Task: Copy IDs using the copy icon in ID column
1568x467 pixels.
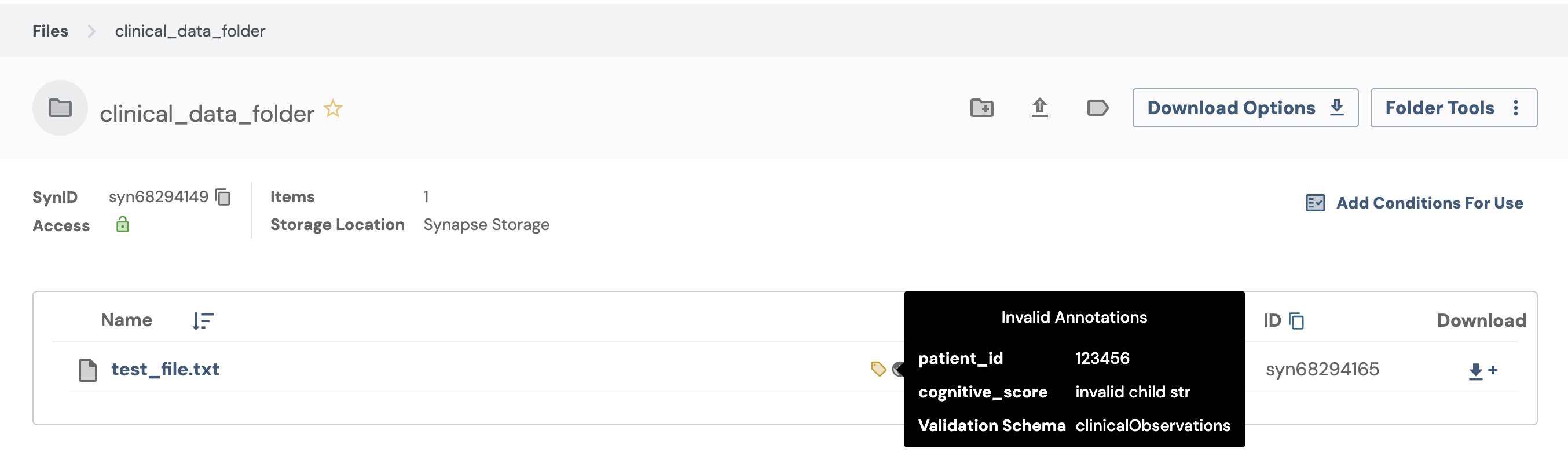Action: coord(1296,320)
